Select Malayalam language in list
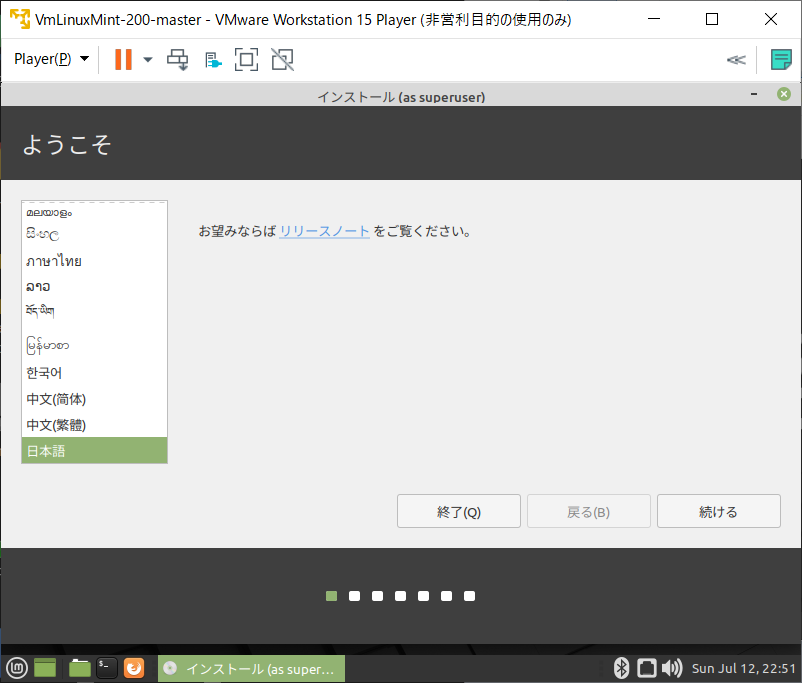Screen dimensions: 802x683 94,212
